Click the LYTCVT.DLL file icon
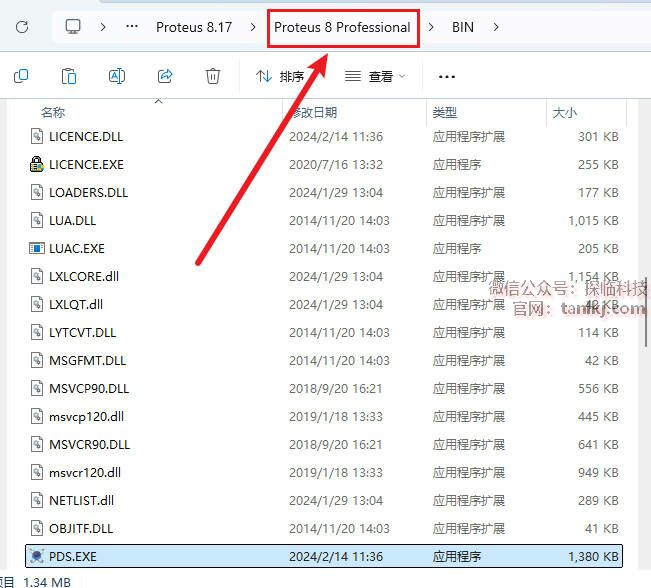 [x=37, y=332]
